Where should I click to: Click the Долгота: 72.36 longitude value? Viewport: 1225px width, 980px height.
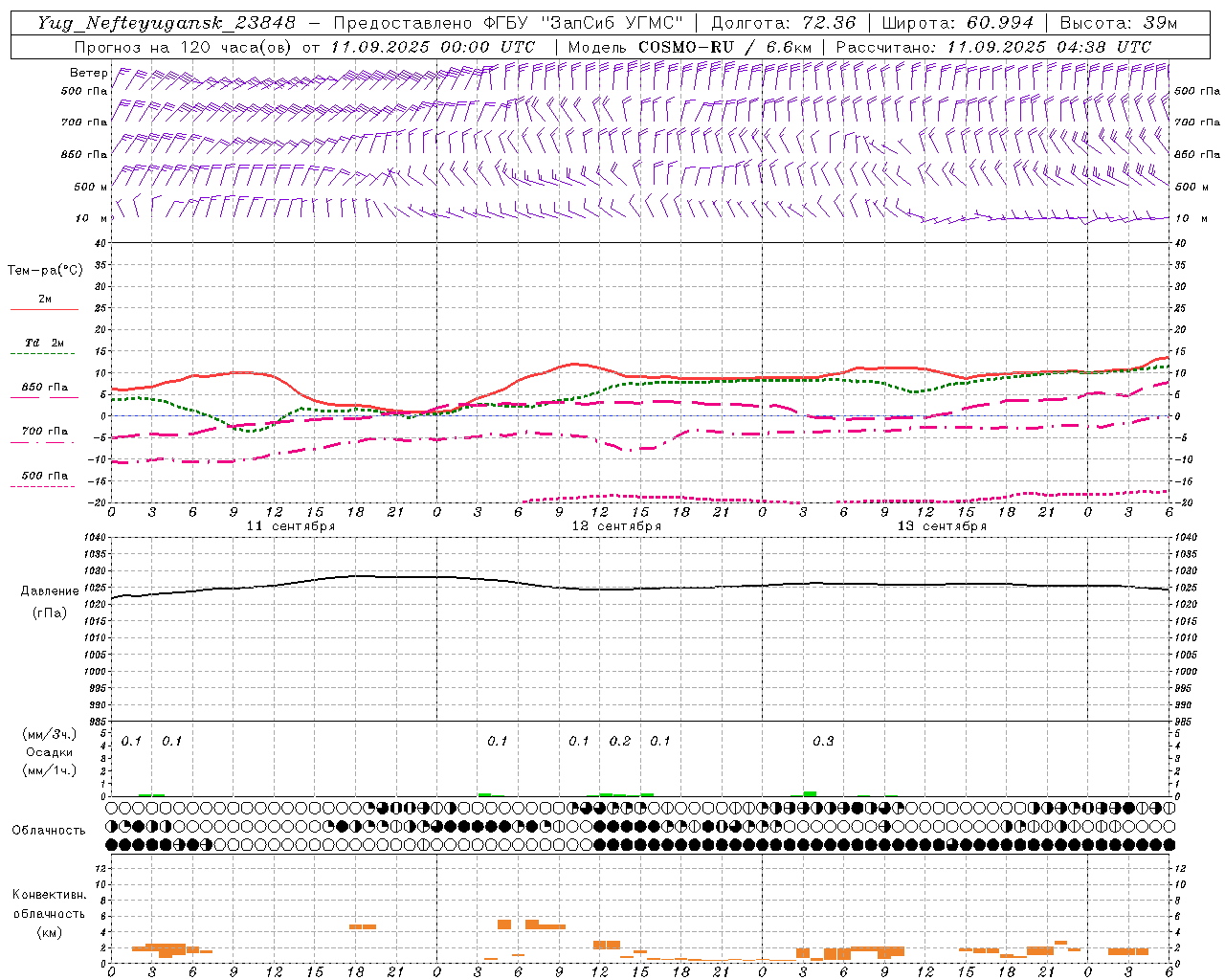tap(784, 23)
